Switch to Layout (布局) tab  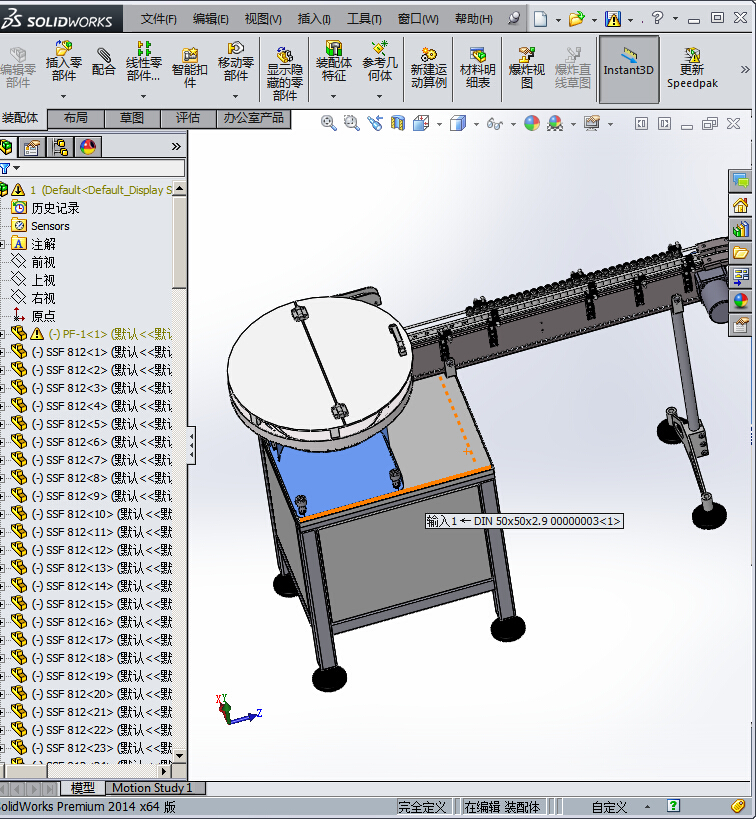click(x=76, y=119)
